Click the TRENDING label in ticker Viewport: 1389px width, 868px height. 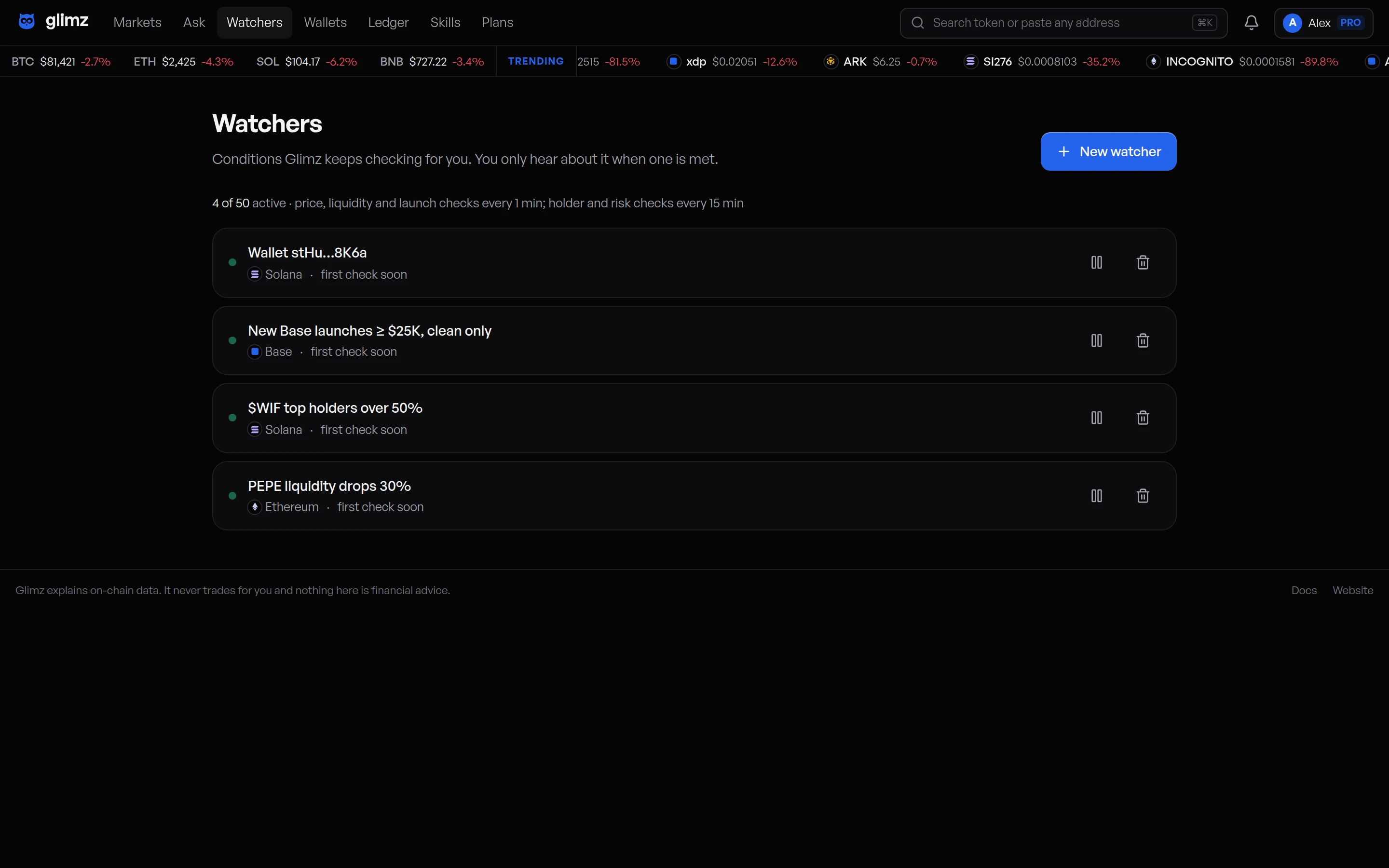(x=535, y=61)
